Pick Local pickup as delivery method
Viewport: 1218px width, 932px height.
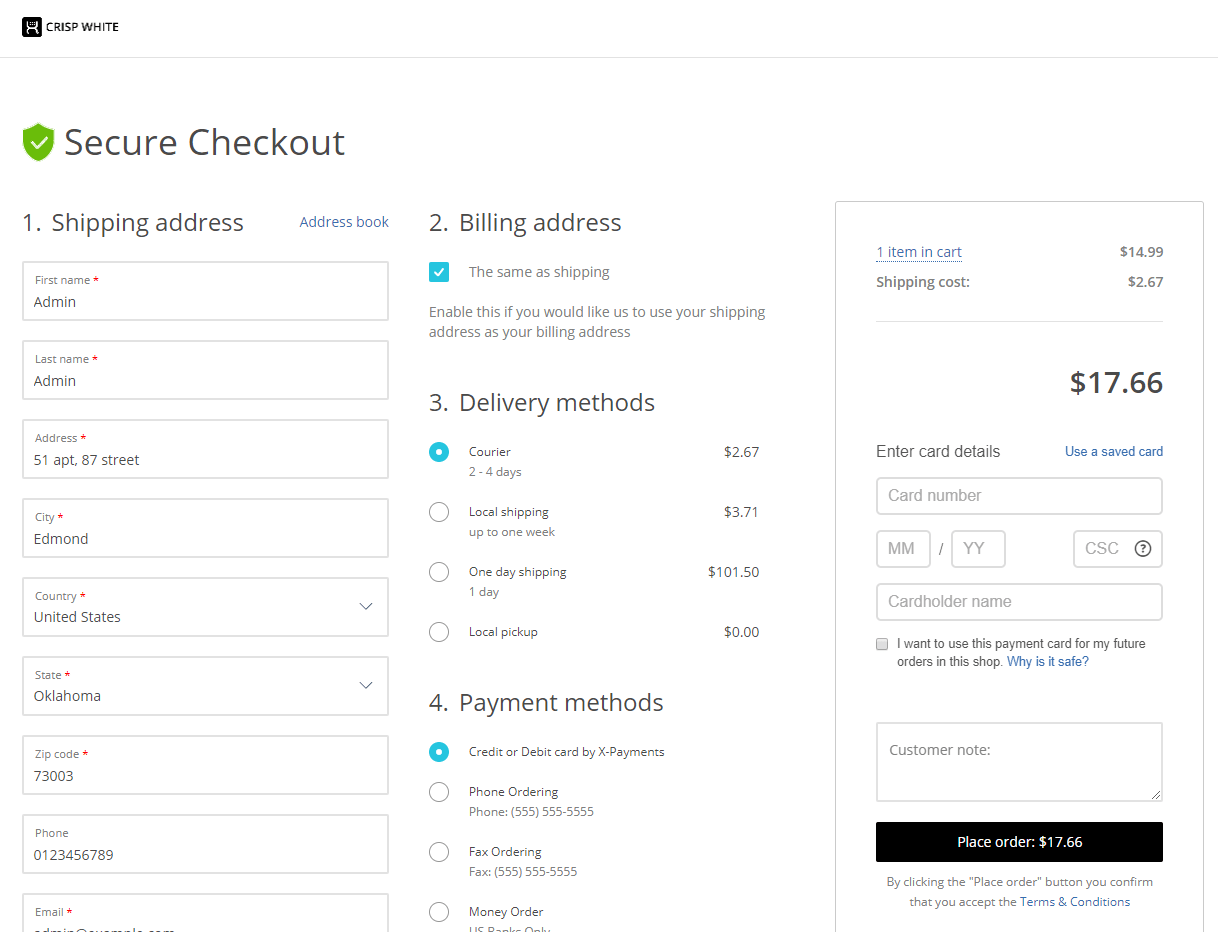pyautogui.click(x=439, y=632)
